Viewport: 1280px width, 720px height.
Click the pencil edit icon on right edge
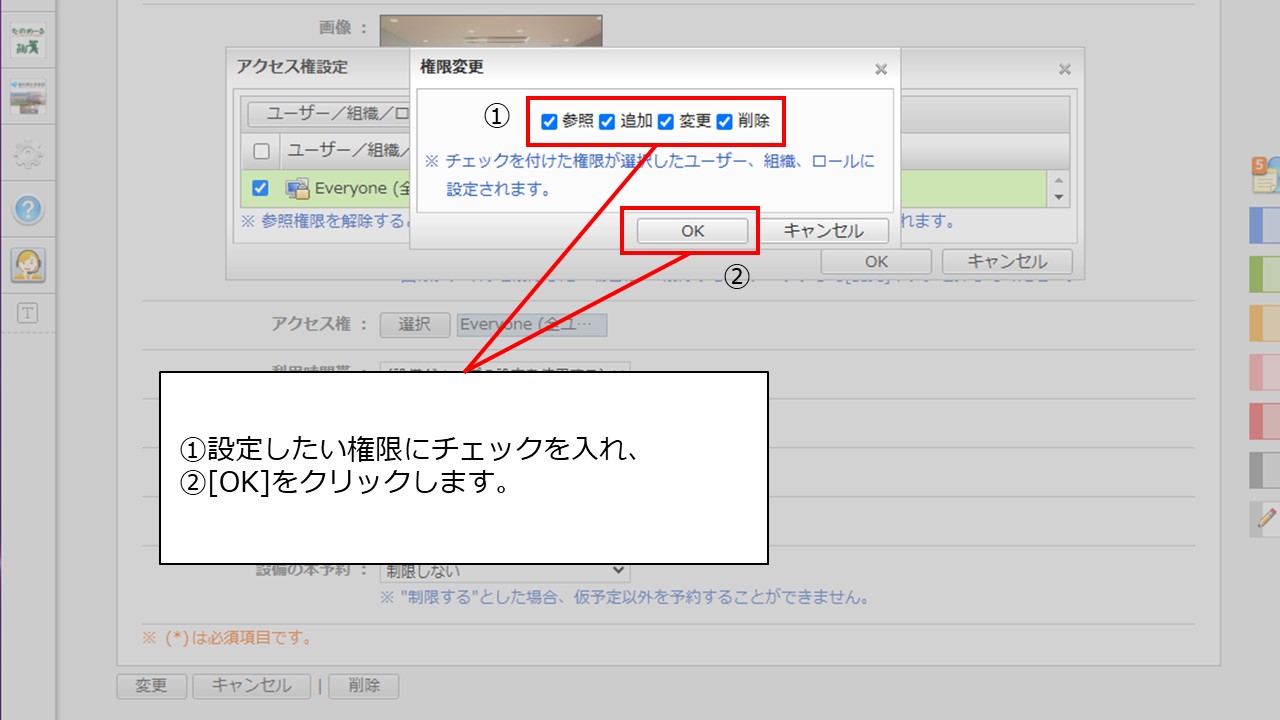click(1266, 518)
